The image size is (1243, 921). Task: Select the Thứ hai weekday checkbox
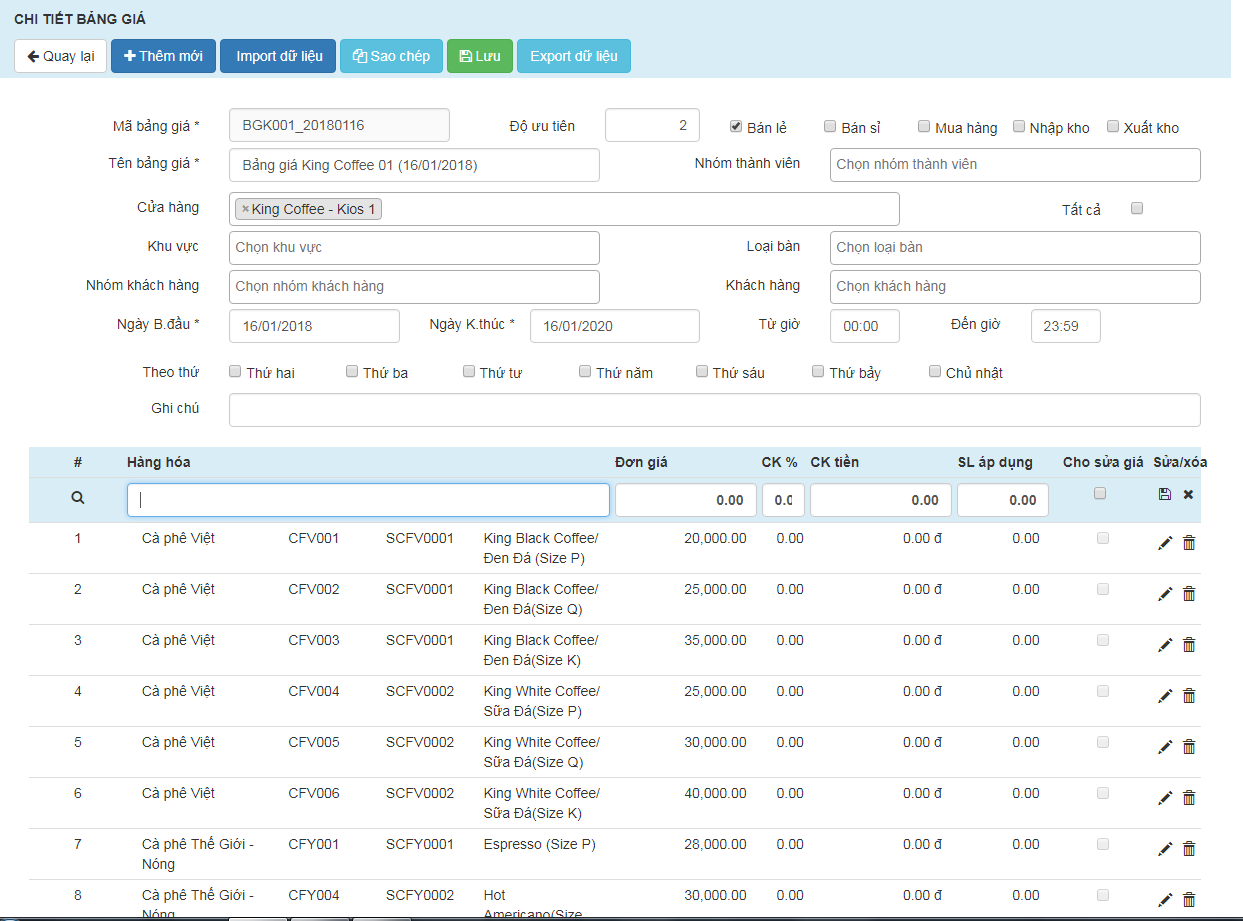point(235,371)
